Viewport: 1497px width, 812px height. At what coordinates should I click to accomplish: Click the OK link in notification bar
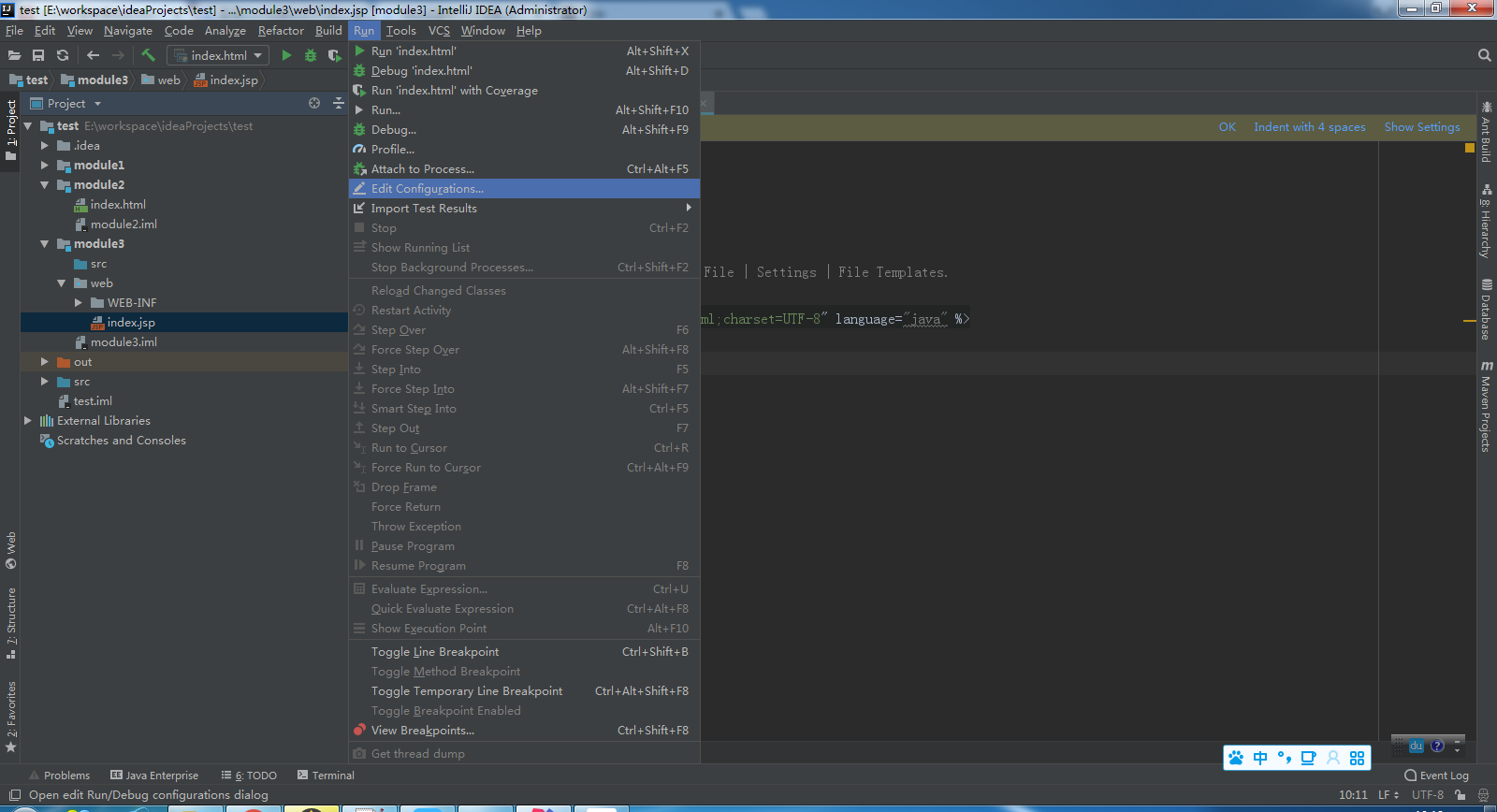pyautogui.click(x=1227, y=127)
